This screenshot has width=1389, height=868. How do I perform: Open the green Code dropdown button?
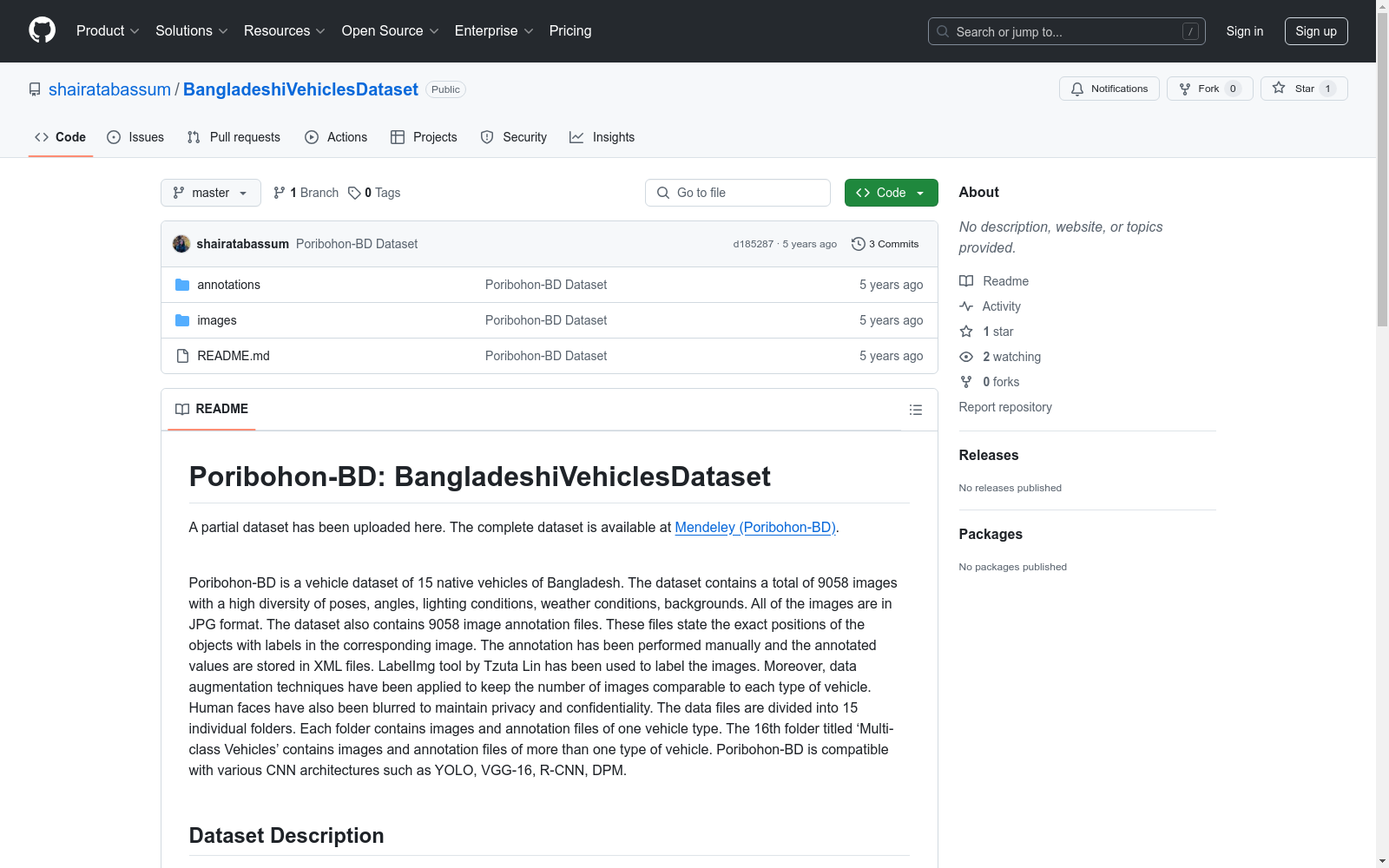pos(891,193)
